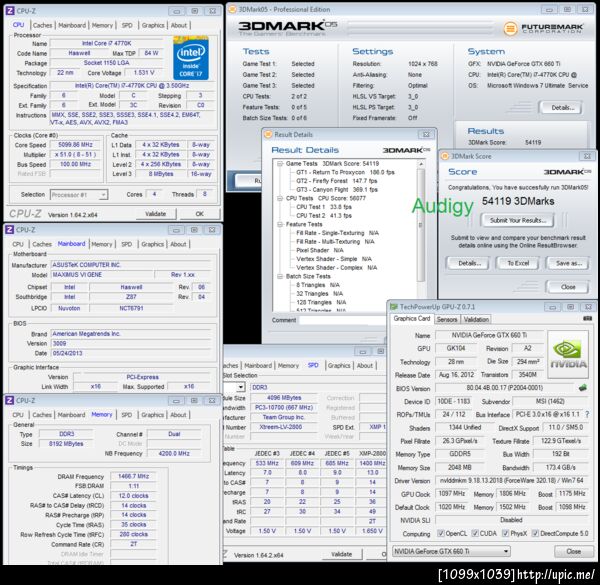Screen dimensions: 600x585
Task: Click the Futuremark Corporation logo
Action: pyautogui.click(x=543, y=28)
